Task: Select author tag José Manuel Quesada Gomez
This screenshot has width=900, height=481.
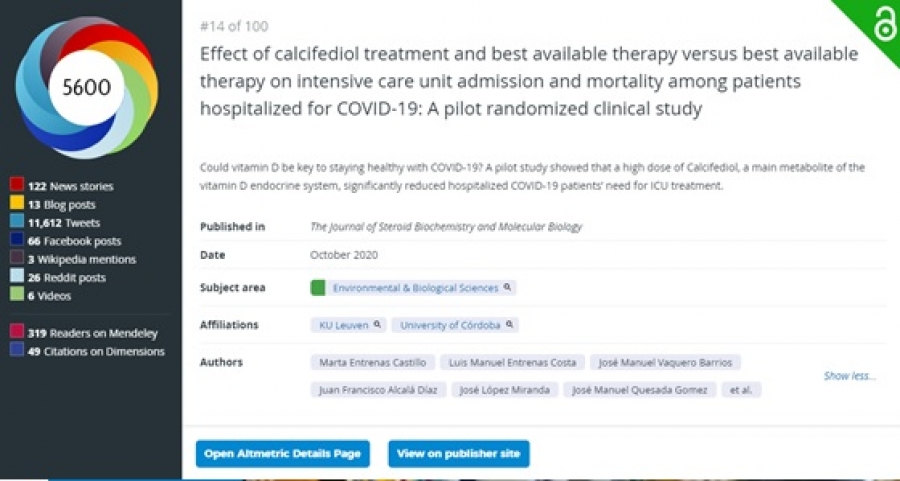Action: point(639,390)
